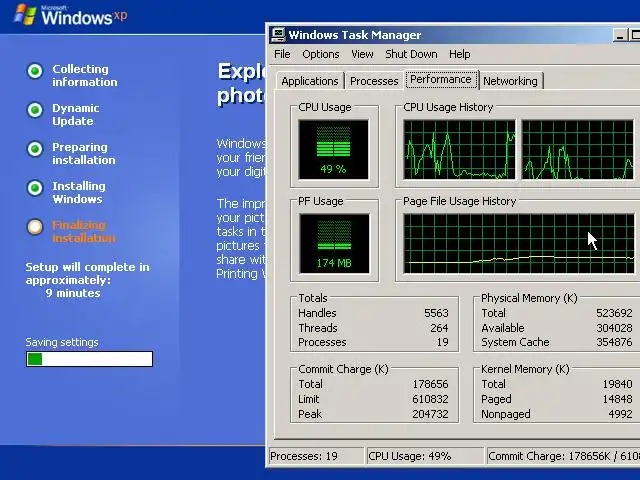Click the Handles value 5563
The width and height of the screenshot is (640, 480).
(436, 313)
